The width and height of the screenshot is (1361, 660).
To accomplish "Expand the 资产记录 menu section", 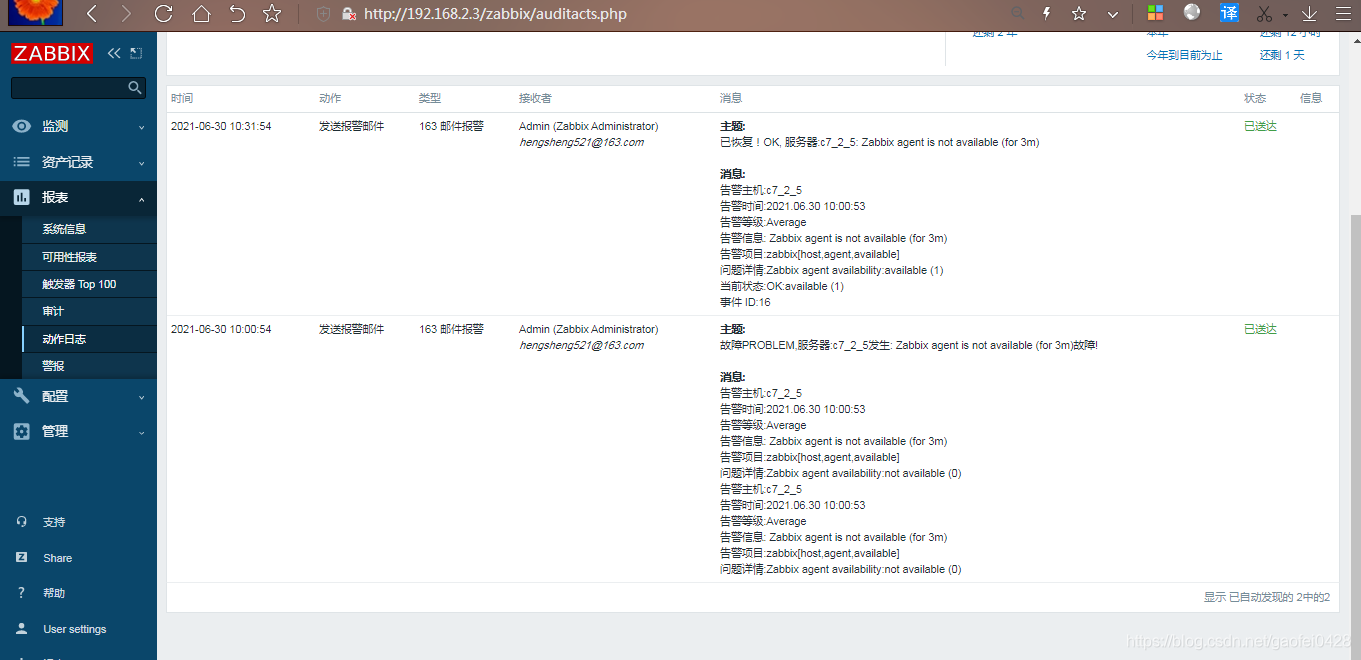I will pyautogui.click(x=78, y=162).
